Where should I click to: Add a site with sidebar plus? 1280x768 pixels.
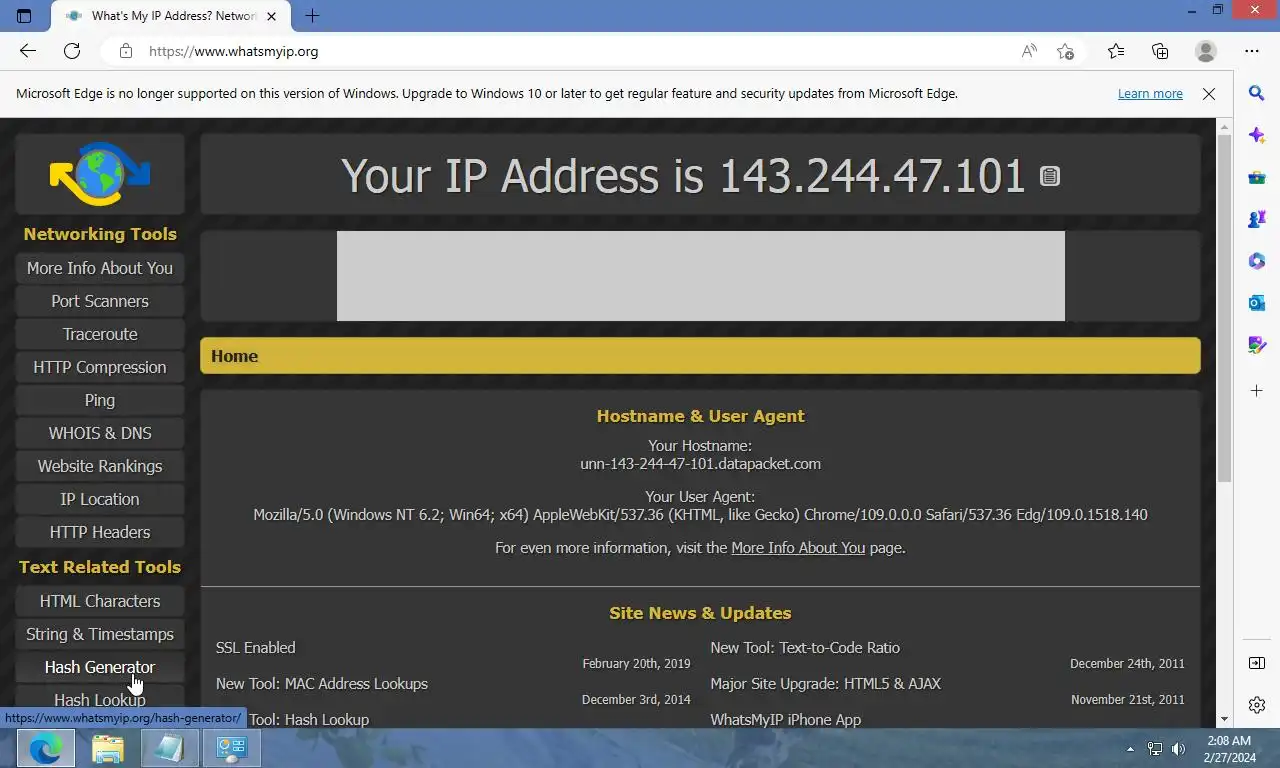coord(1257,391)
